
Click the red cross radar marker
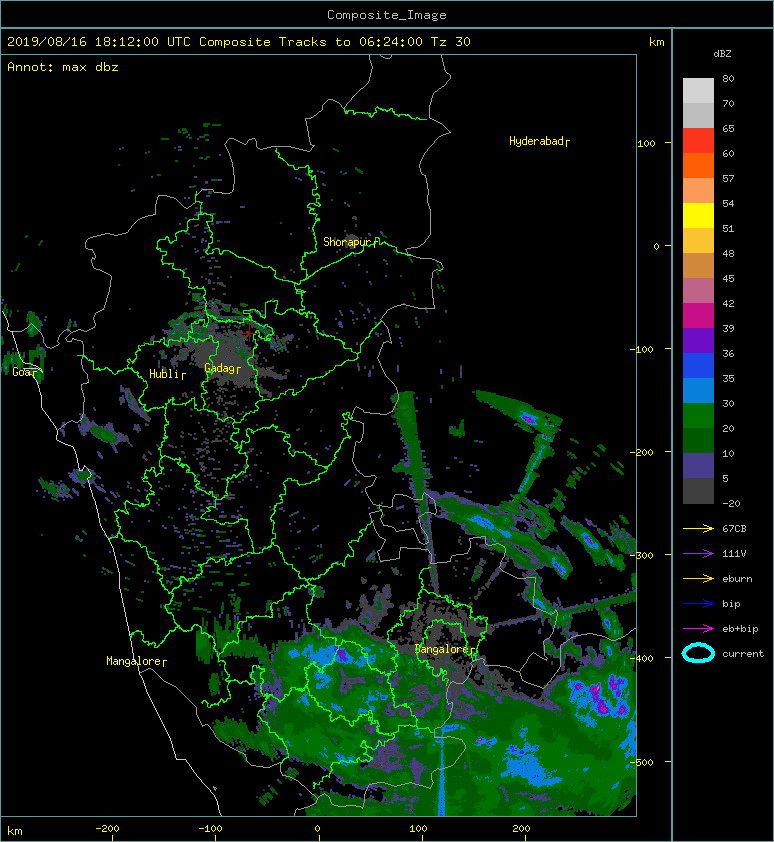tap(249, 333)
